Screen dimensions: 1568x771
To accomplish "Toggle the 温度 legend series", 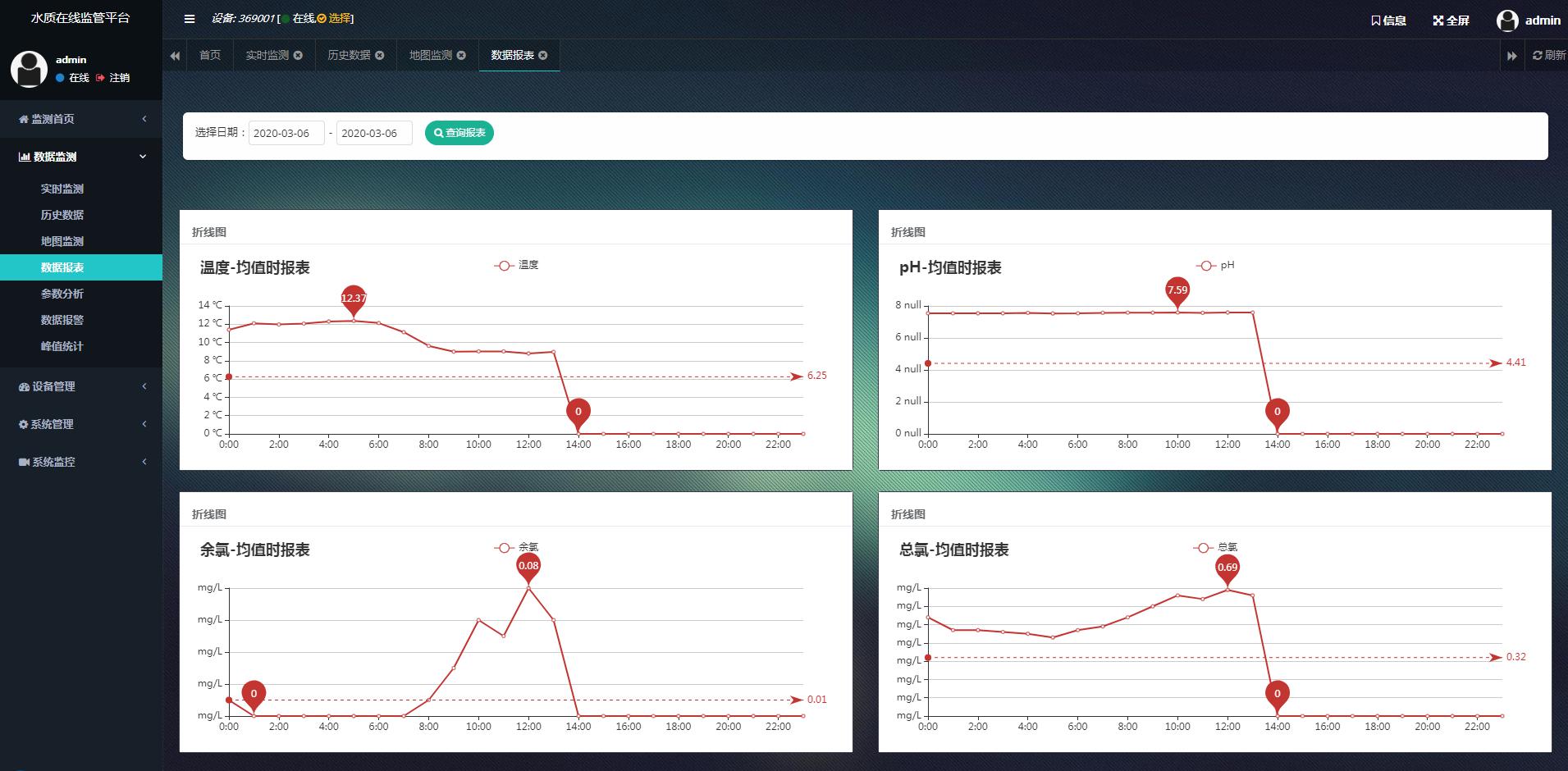I will (516, 266).
